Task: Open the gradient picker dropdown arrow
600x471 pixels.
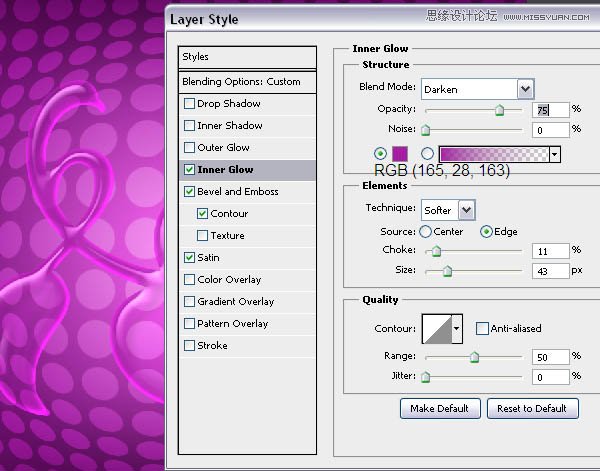Action: coord(554,154)
